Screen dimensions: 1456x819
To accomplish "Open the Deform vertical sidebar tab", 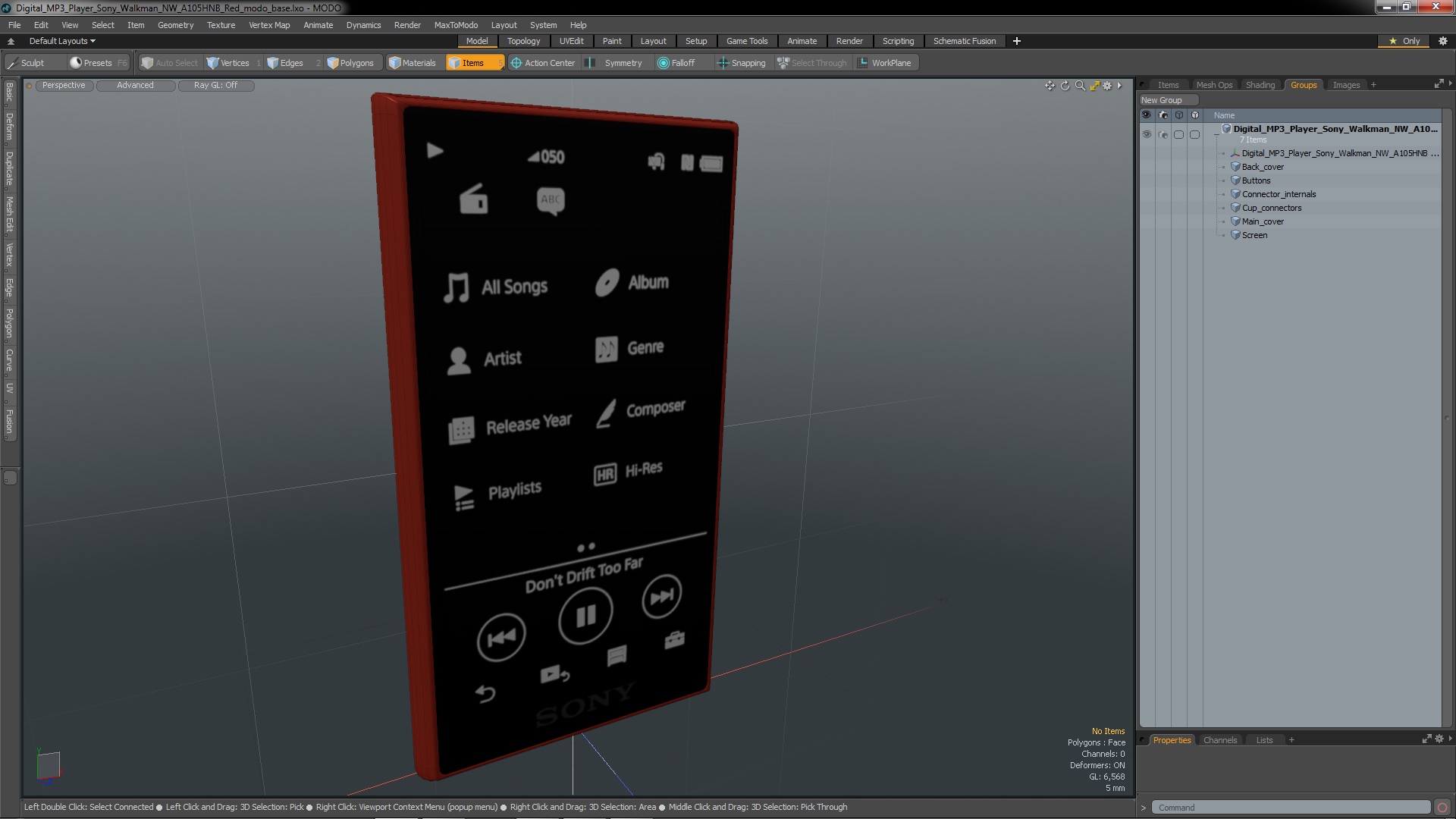I will [10, 127].
